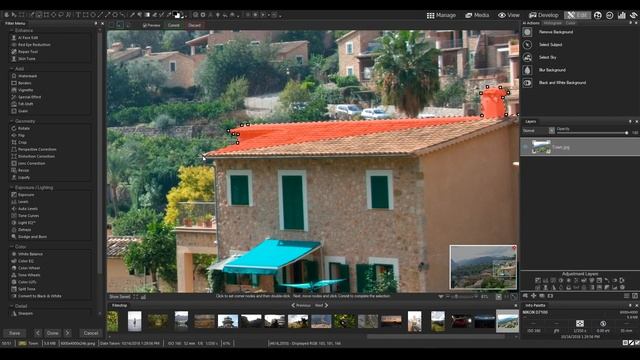Open the Rotate tool
640x360 pixels.
tap(21, 128)
